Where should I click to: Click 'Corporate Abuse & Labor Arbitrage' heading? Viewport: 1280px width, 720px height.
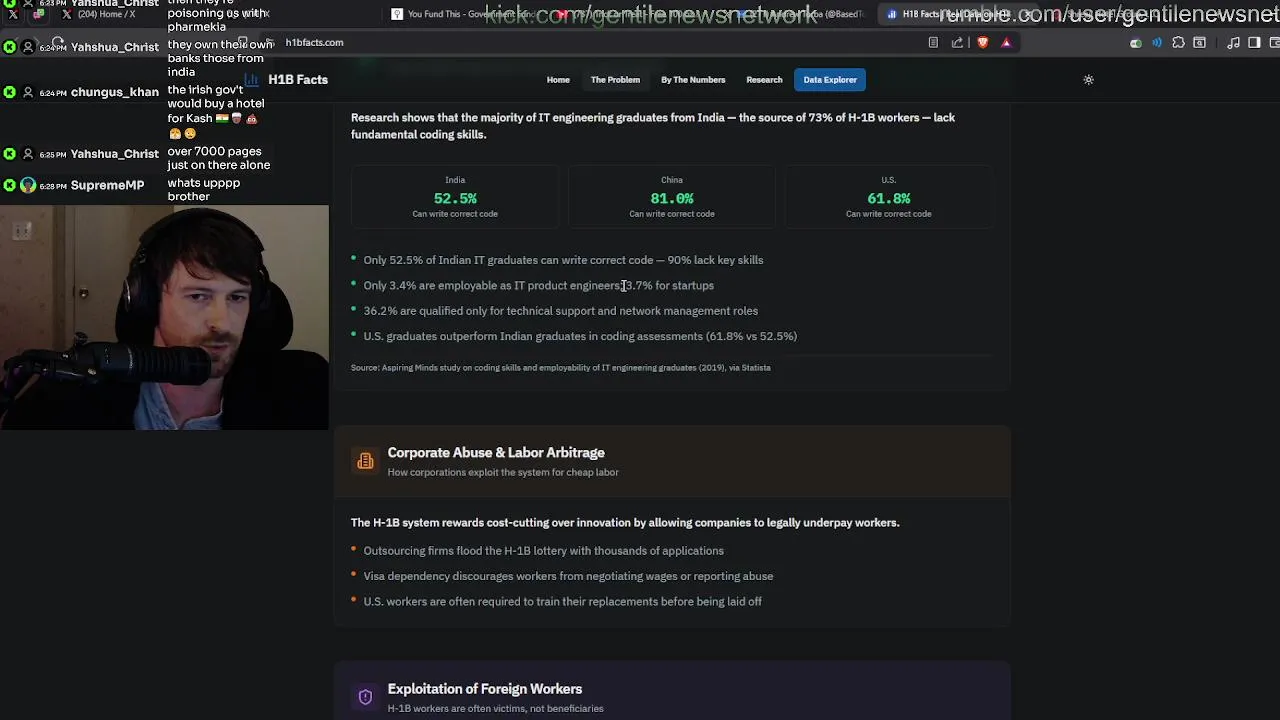point(496,453)
